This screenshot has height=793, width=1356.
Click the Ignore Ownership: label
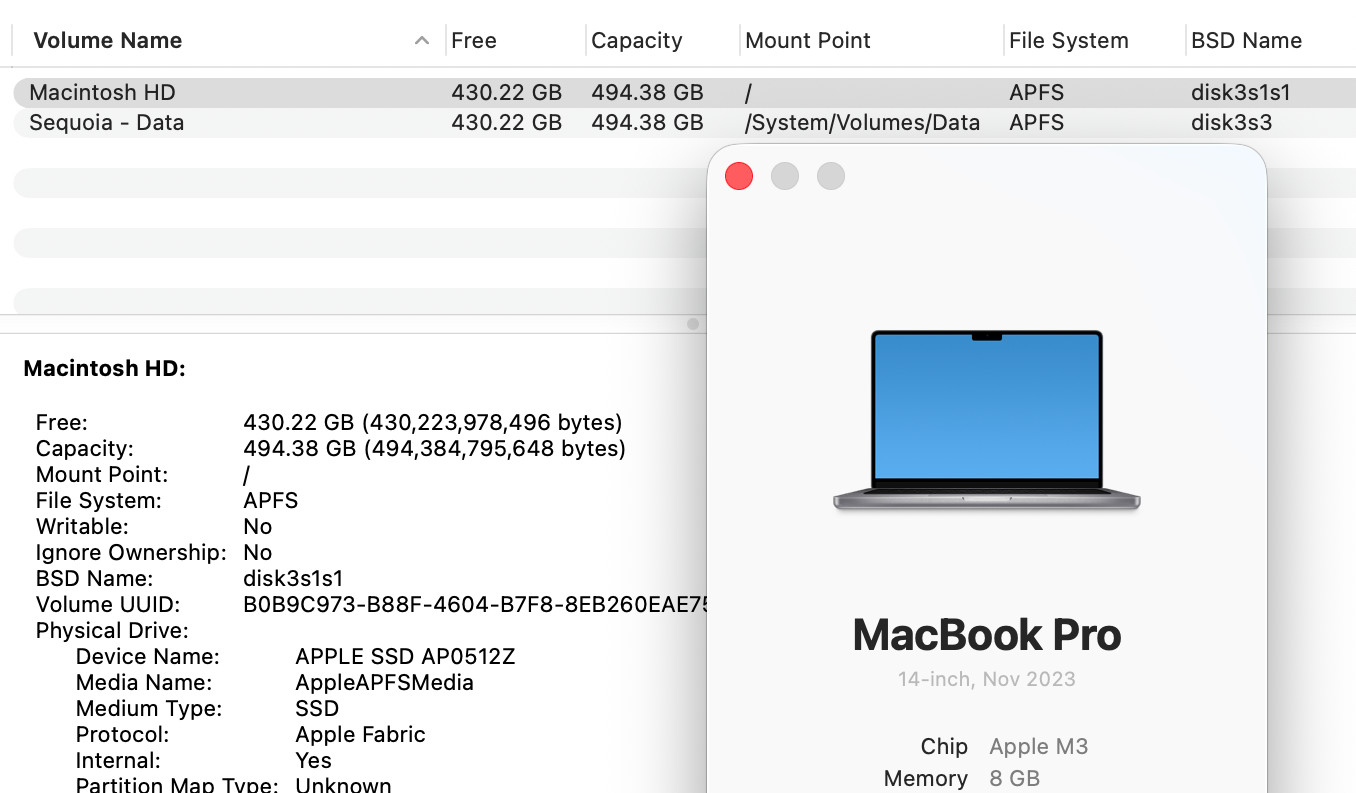[x=131, y=553]
